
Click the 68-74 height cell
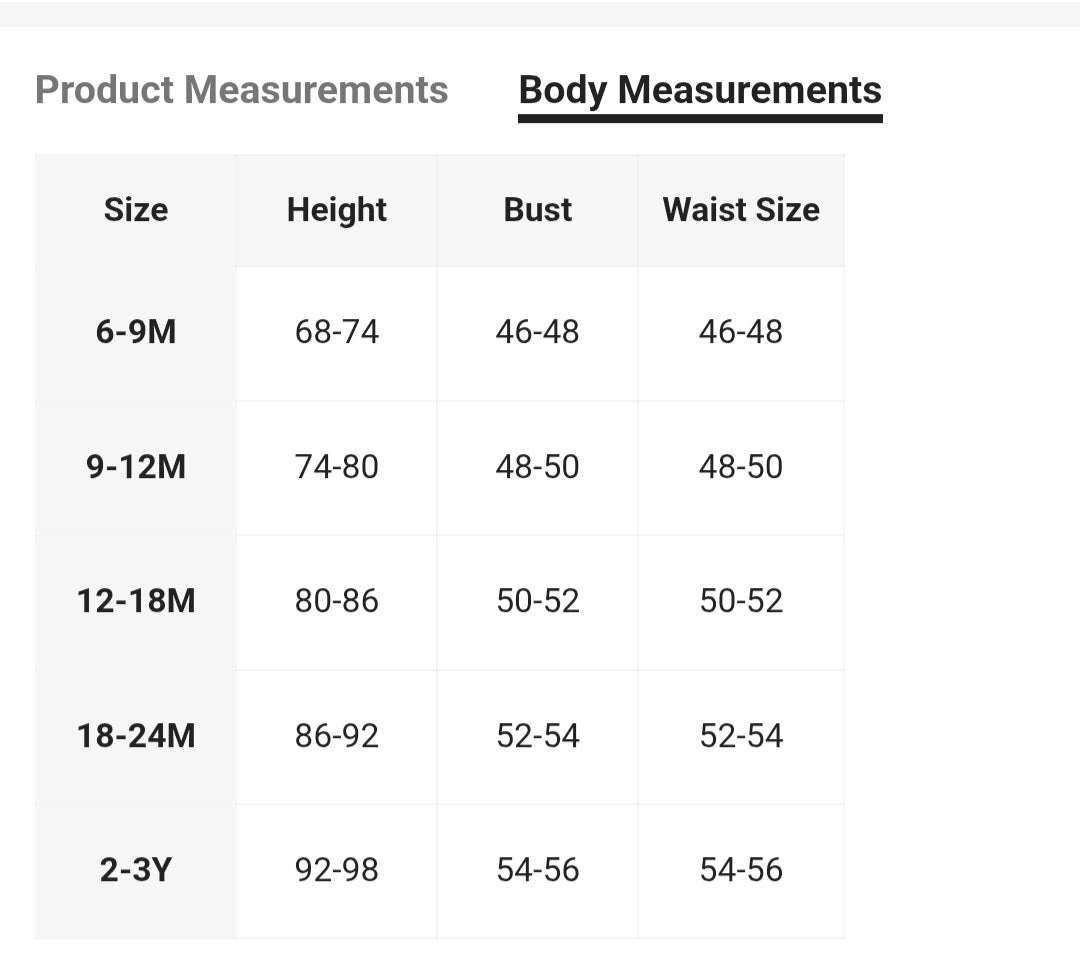tap(337, 332)
